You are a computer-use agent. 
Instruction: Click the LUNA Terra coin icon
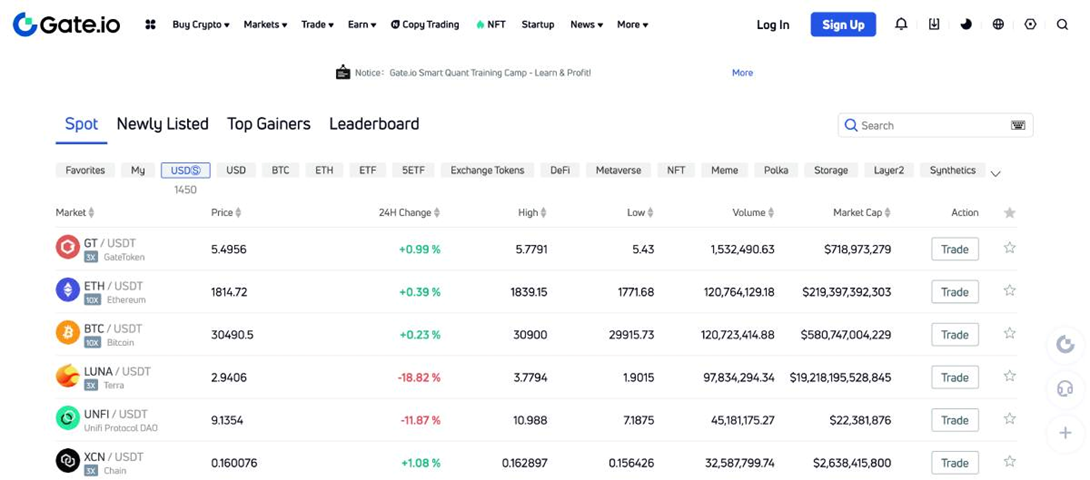tap(68, 376)
